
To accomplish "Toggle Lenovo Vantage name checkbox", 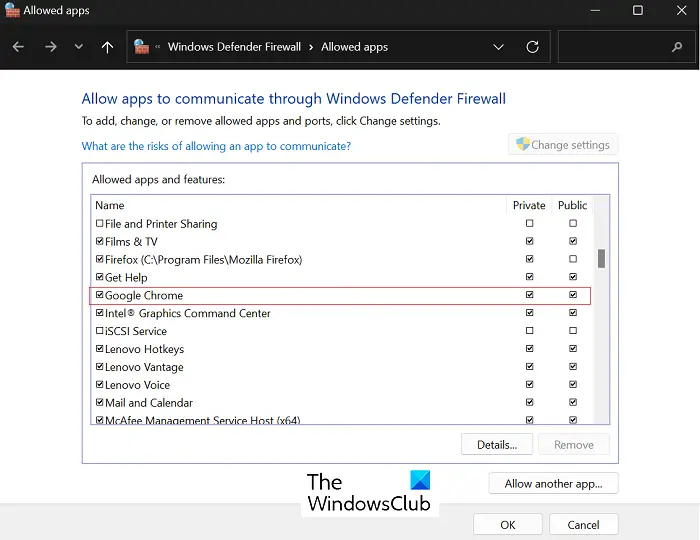I will [100, 366].
